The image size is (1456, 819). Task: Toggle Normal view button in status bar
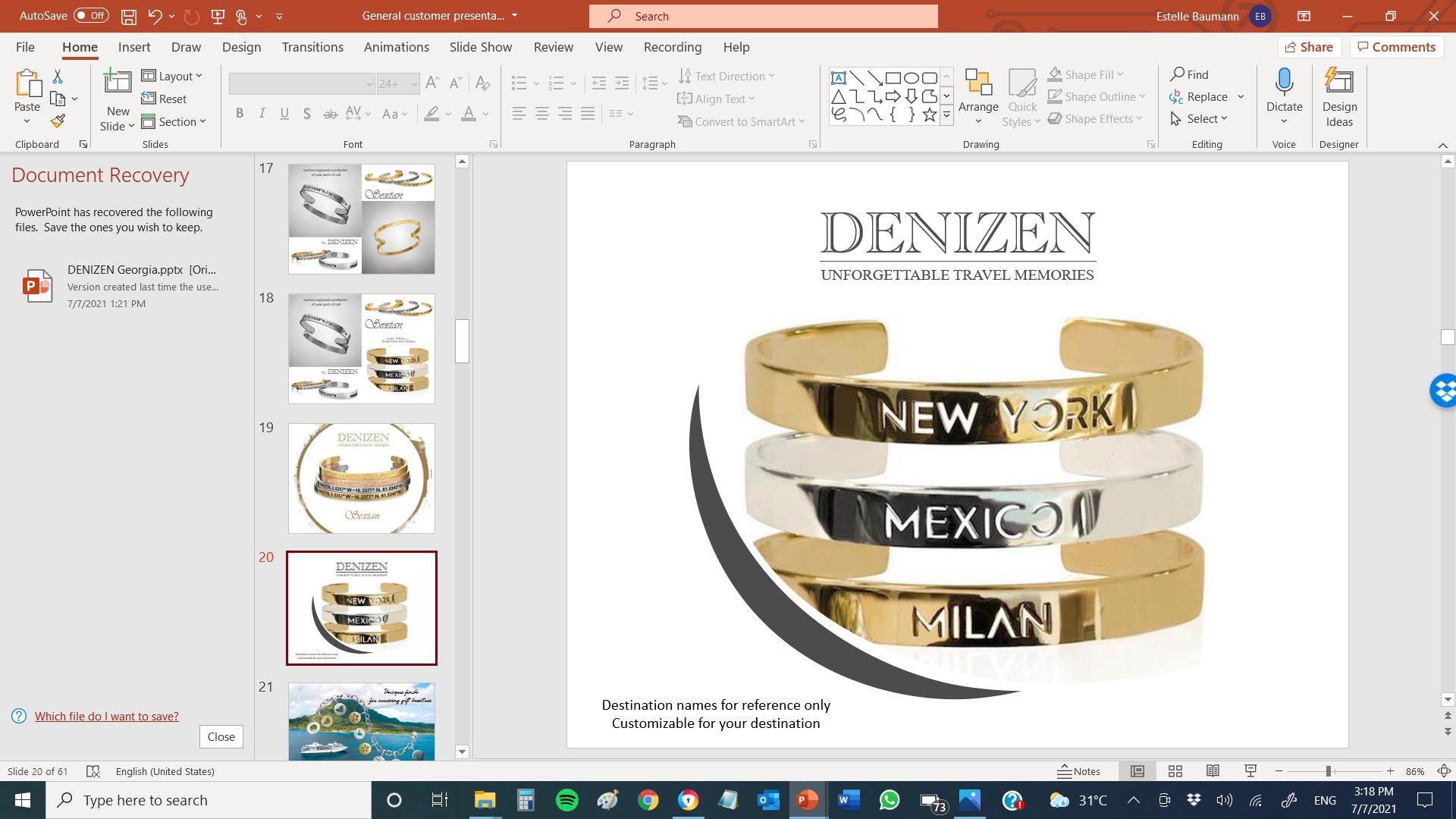coord(1137,771)
